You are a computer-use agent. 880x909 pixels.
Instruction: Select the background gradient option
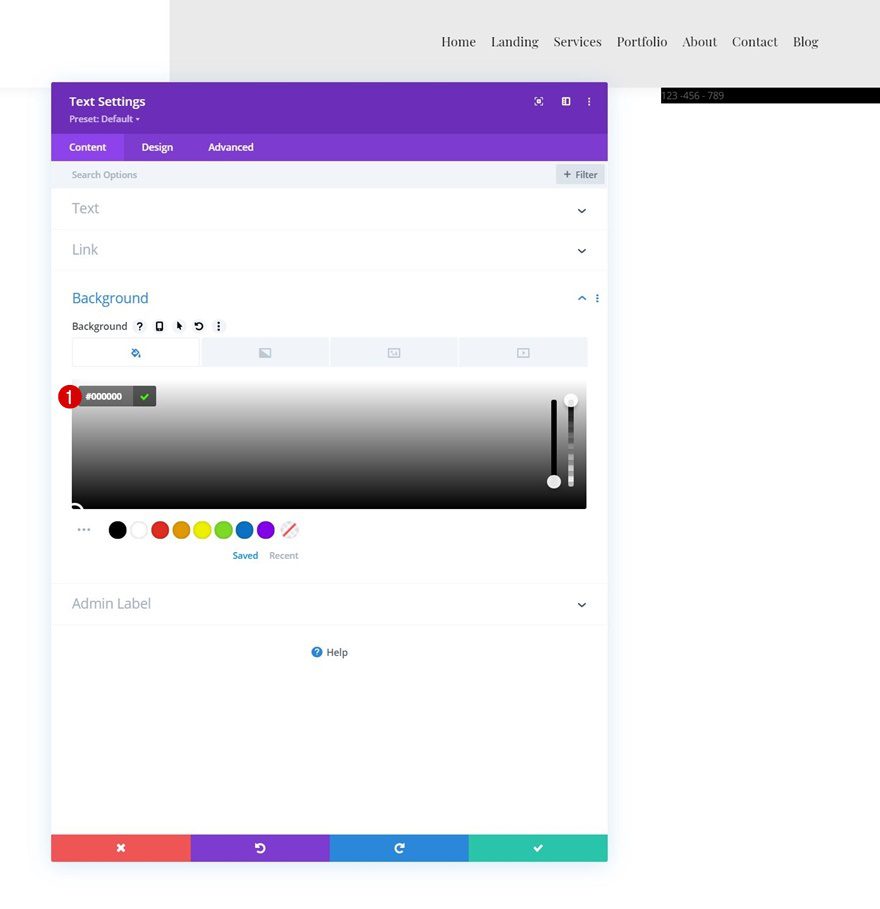(x=265, y=352)
